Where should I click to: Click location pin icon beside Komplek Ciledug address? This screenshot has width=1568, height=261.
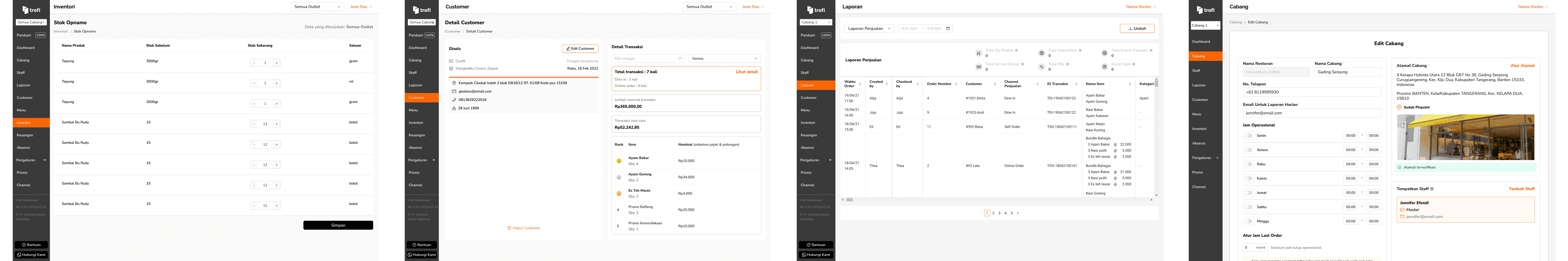click(454, 83)
